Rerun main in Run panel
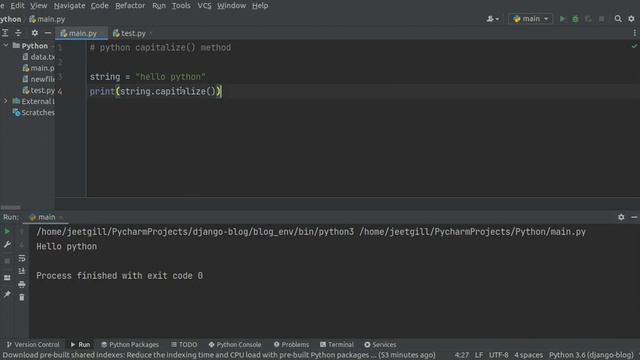The image size is (640, 360). [7, 231]
